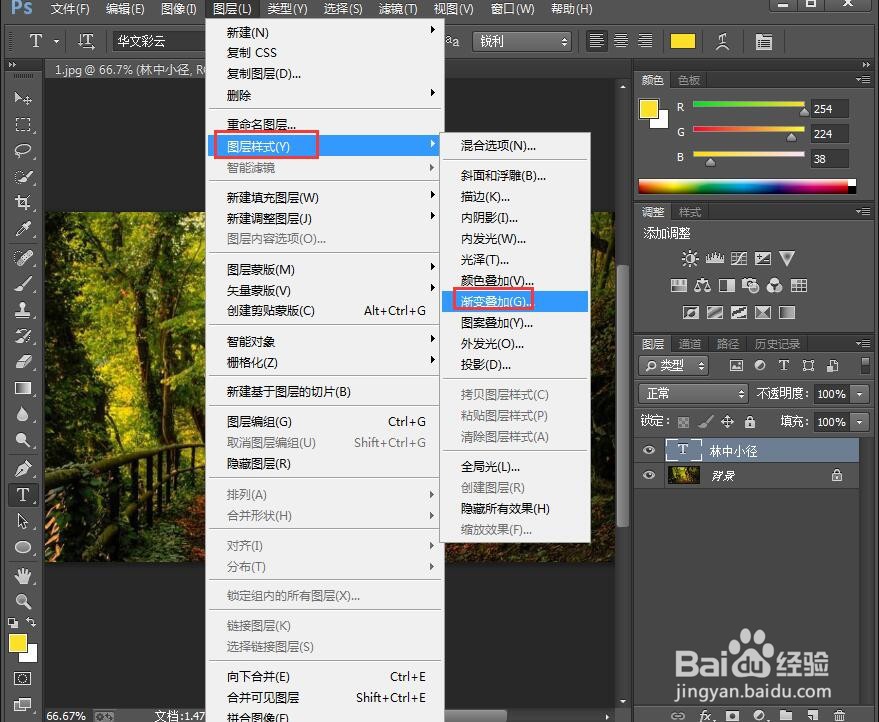
Task: Add a Brightness/Contrast adjustment
Action: pyautogui.click(x=690, y=258)
